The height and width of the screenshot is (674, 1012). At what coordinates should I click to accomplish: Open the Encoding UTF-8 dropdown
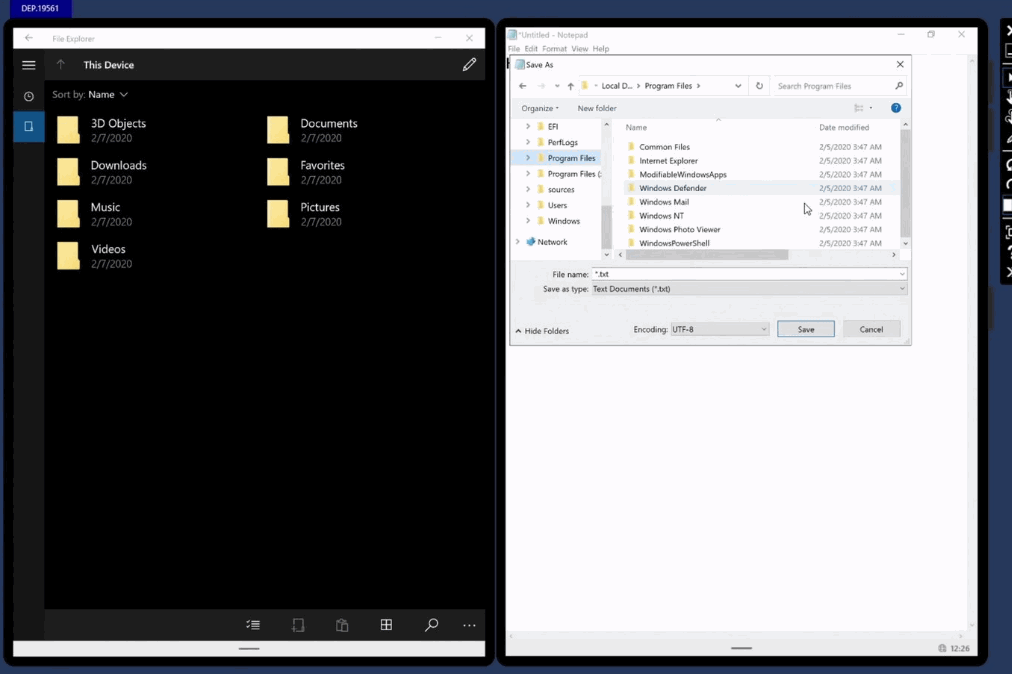[x=719, y=329]
